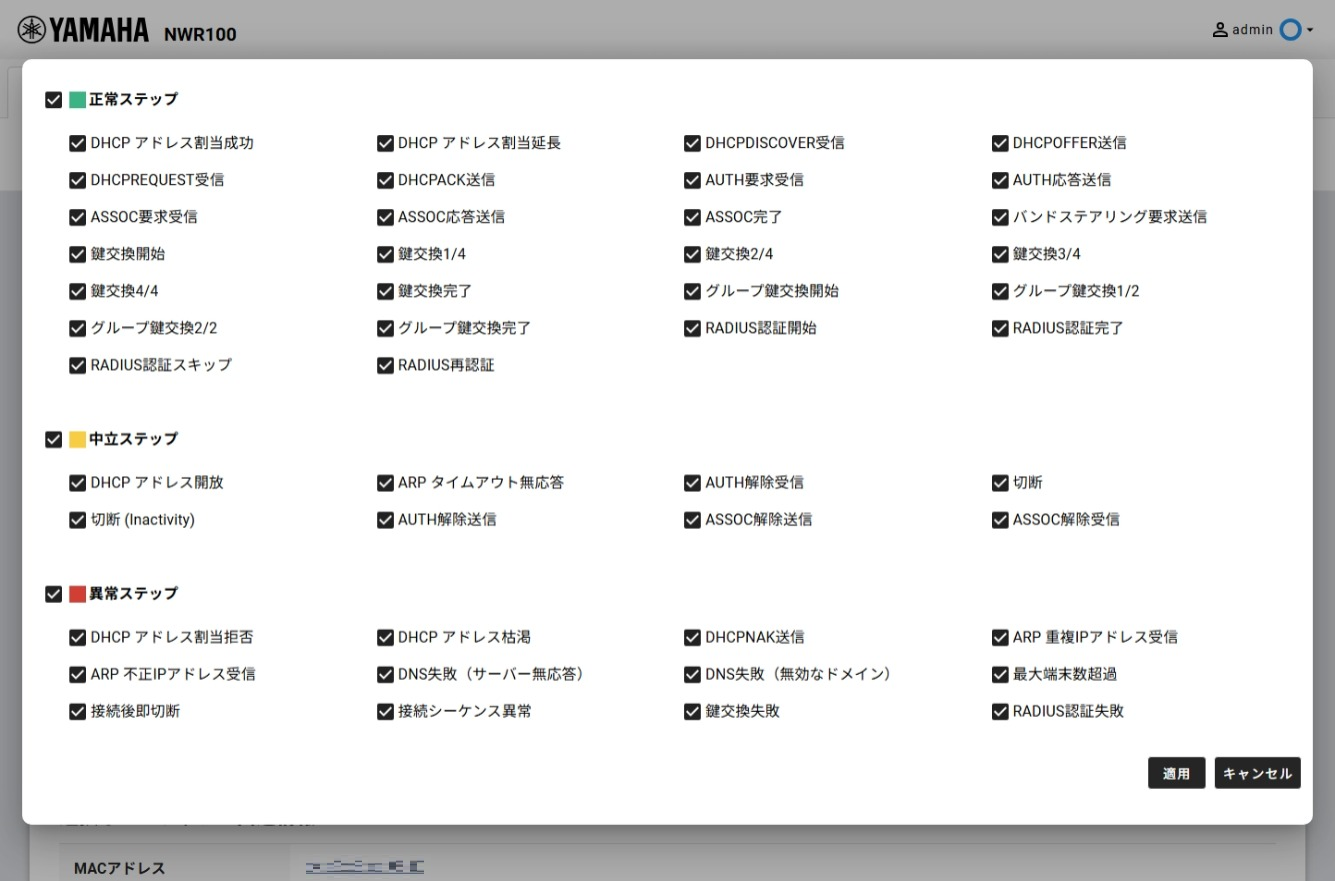Click the キャンセル button

[x=1257, y=773]
